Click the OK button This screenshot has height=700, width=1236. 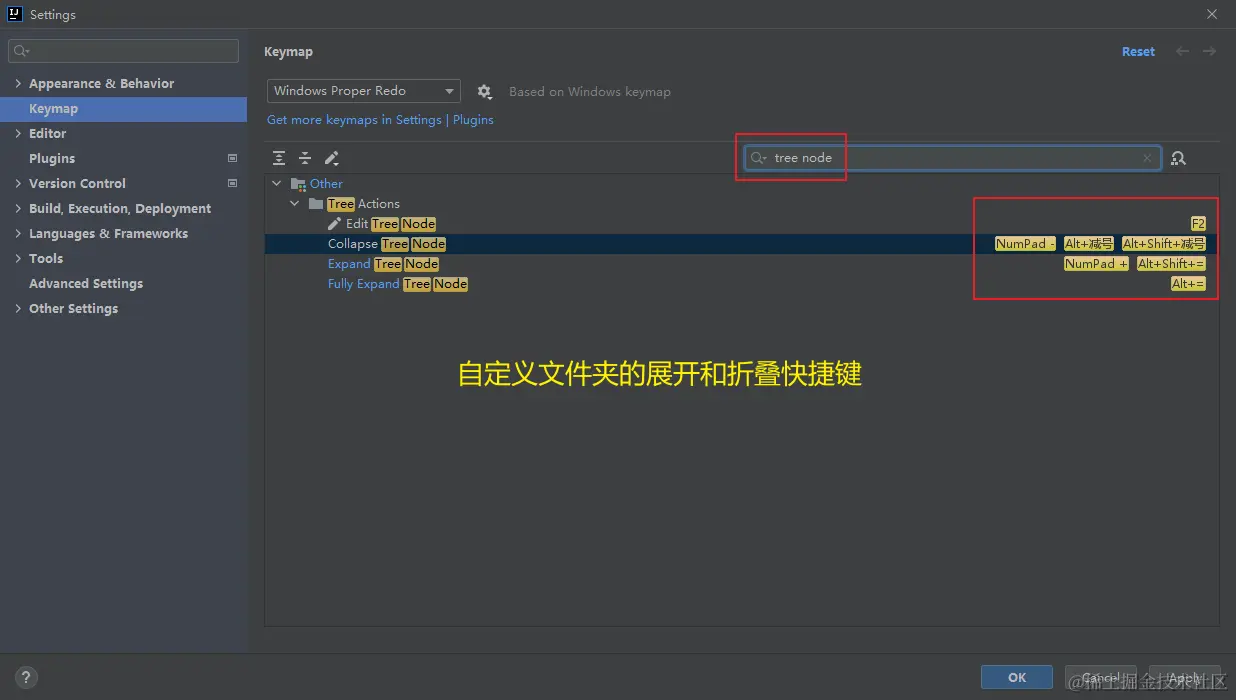(x=1017, y=677)
